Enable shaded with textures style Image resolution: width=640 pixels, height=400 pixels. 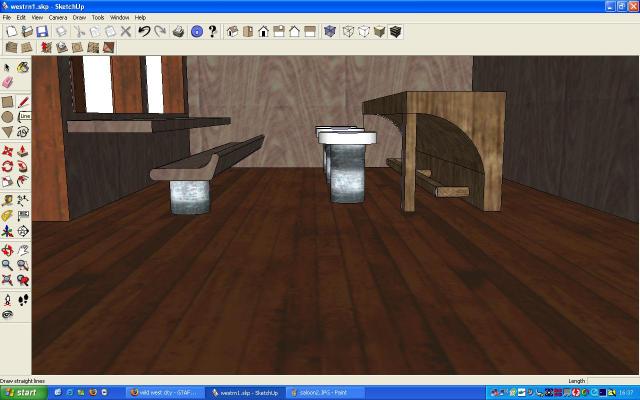pyautogui.click(x=396, y=32)
